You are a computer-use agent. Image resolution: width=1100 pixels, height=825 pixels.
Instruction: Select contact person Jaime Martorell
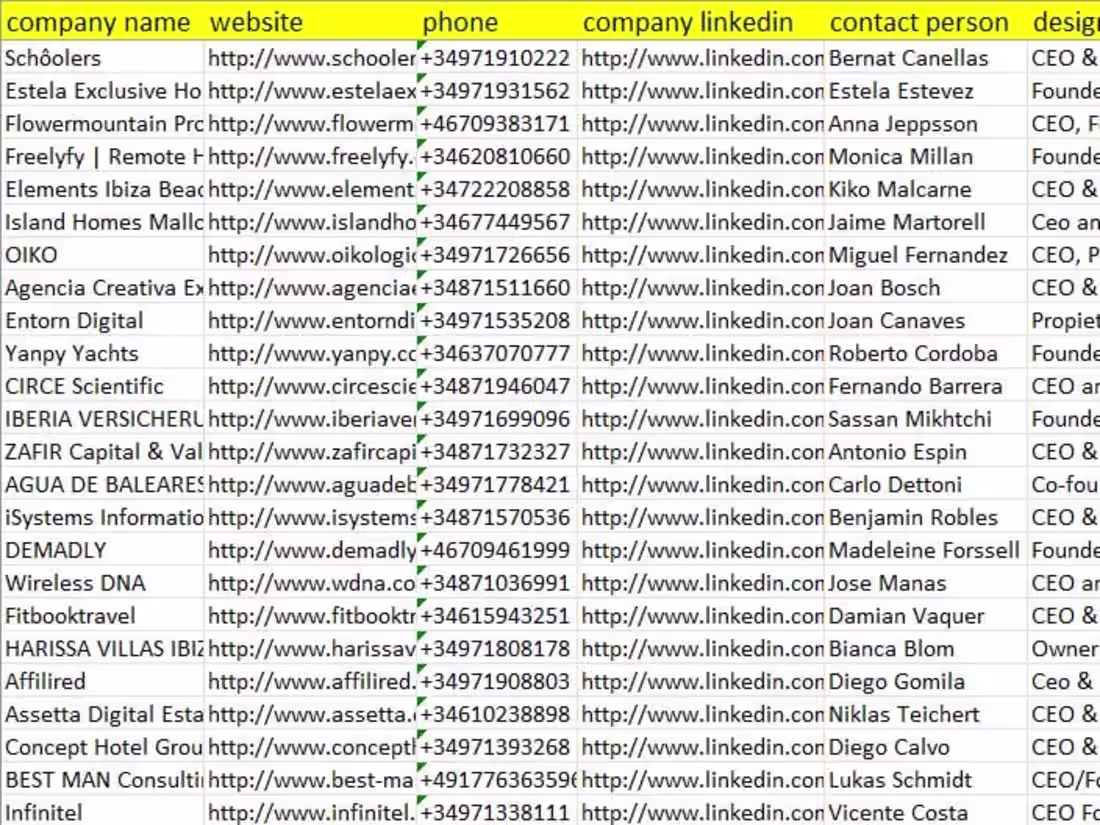coord(926,222)
